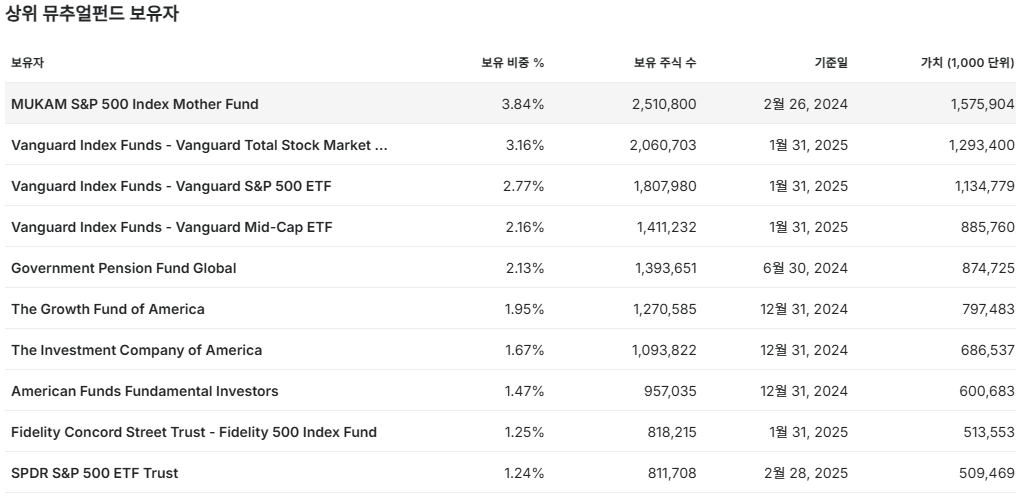Click the value 874,725
The width and height of the screenshot is (1021, 497).
988,268
